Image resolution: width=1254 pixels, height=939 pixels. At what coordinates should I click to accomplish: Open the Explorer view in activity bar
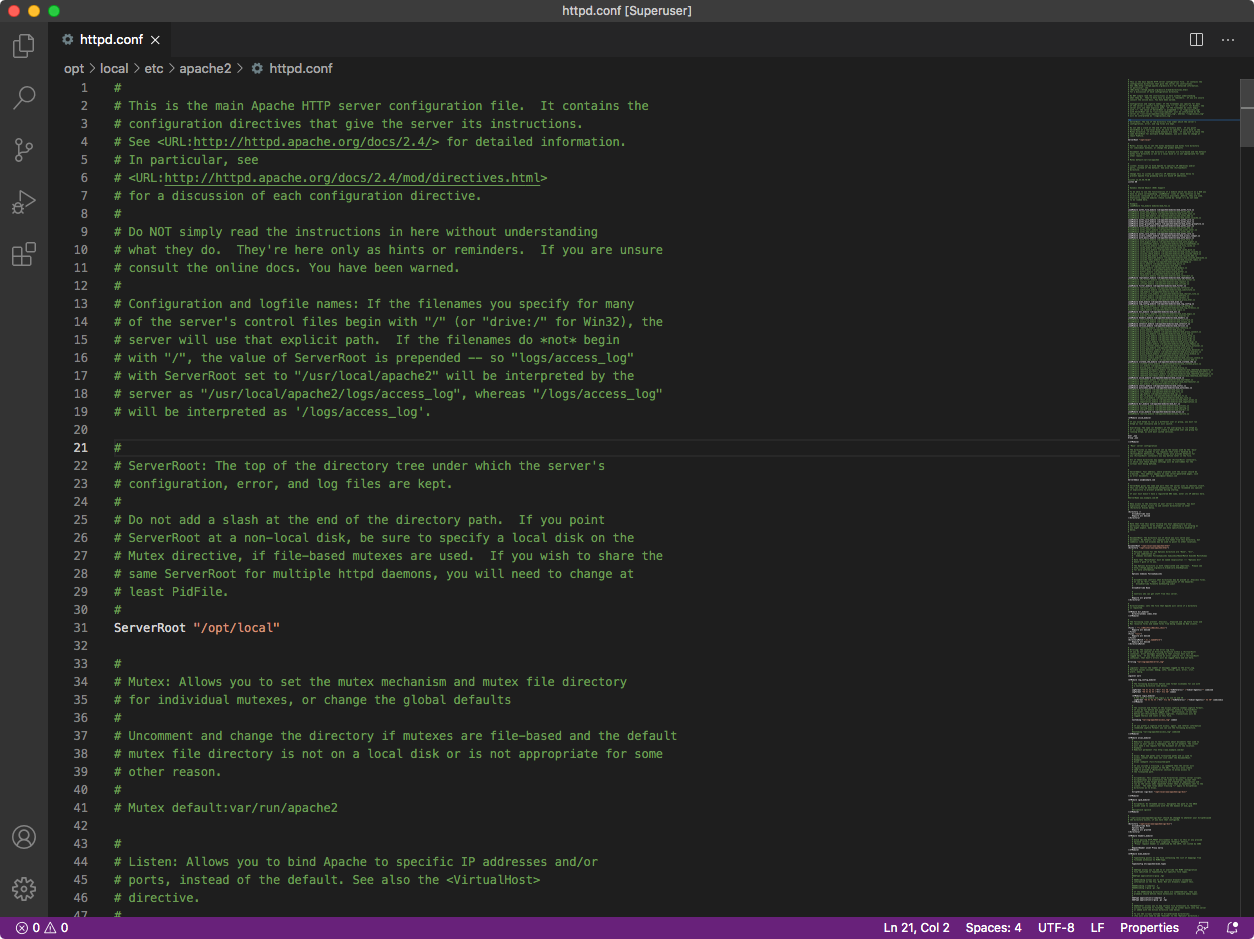coord(23,46)
